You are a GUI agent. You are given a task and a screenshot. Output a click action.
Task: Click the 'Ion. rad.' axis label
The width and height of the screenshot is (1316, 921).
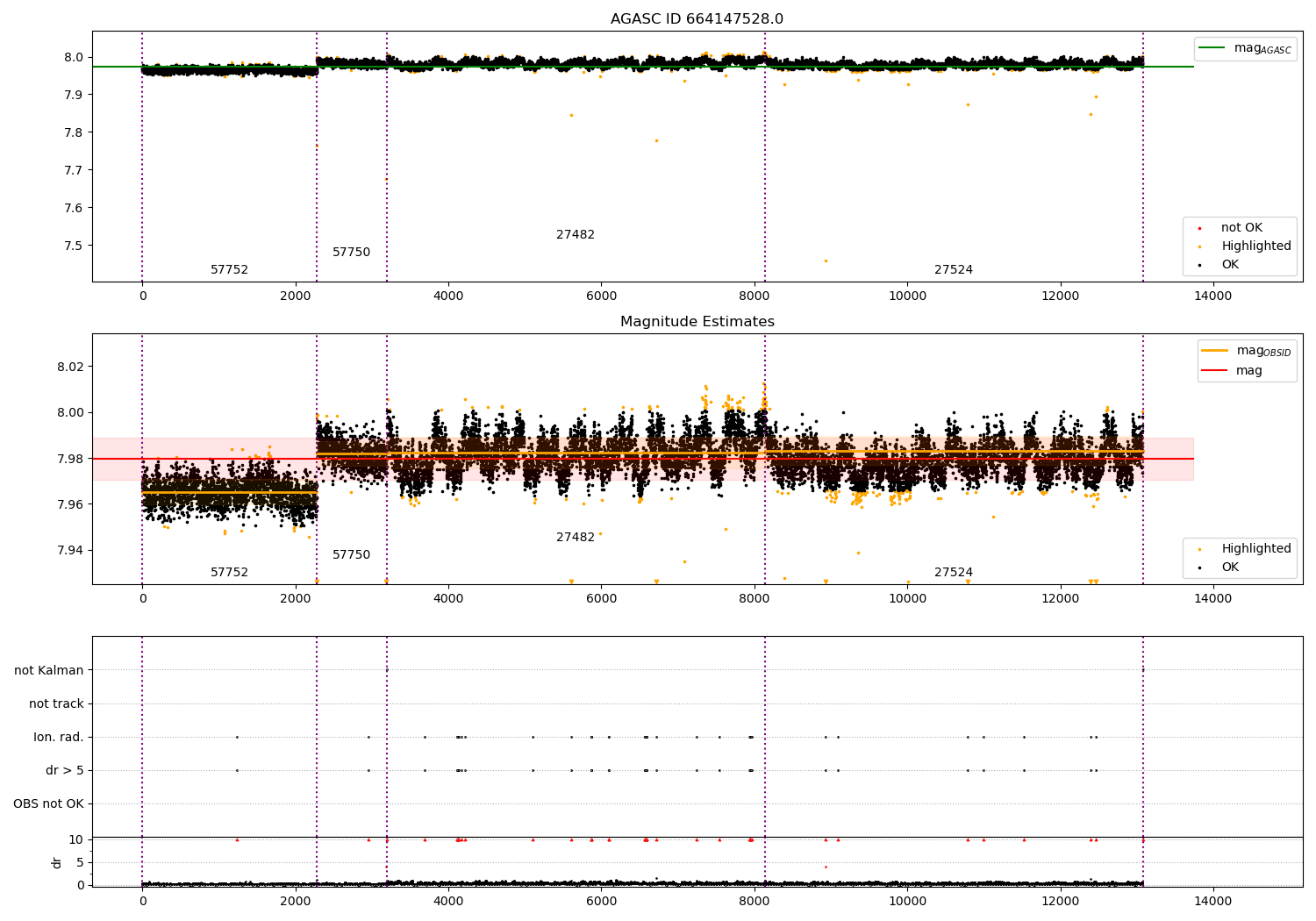(59, 737)
